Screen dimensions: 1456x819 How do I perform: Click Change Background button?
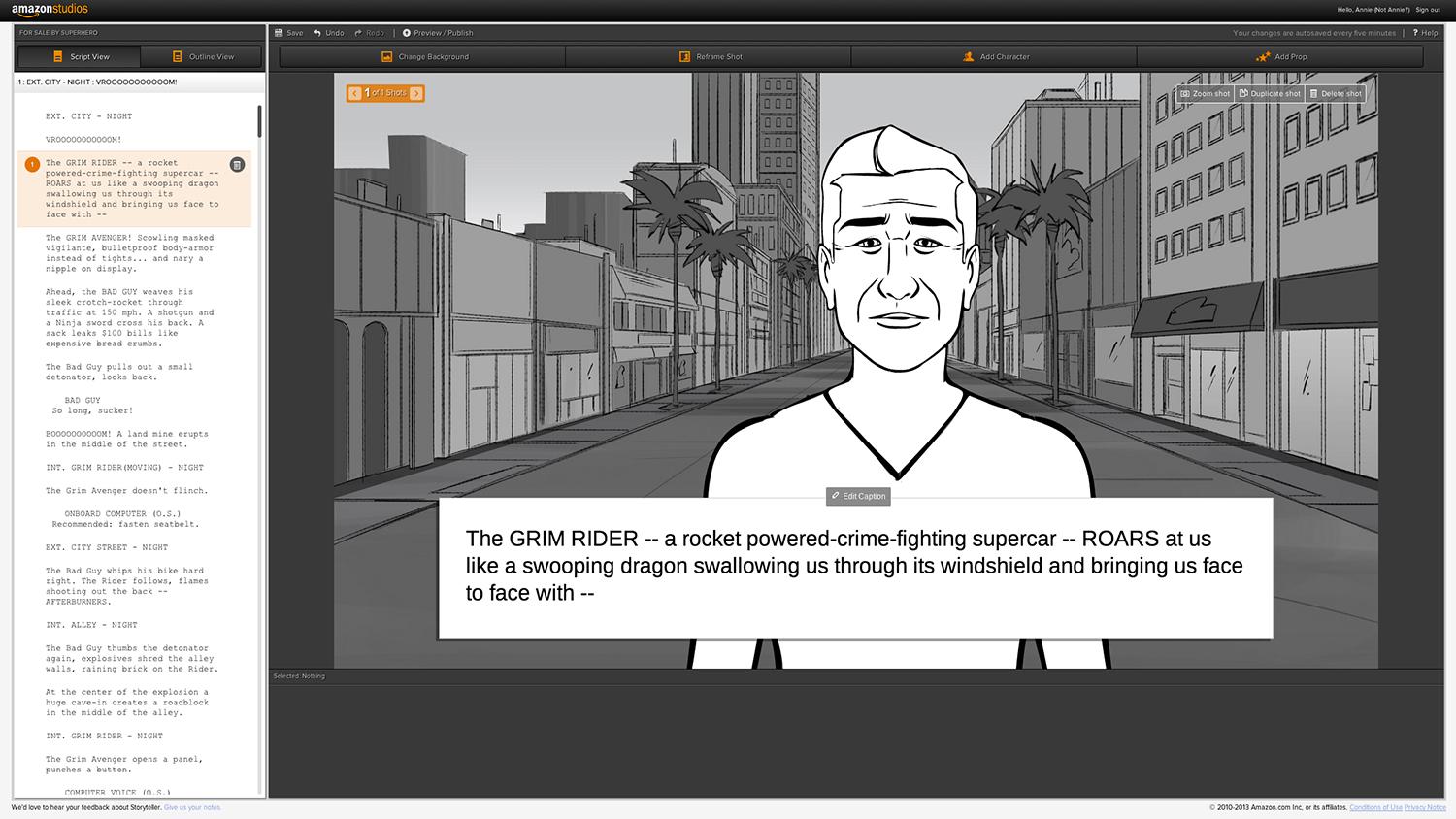coord(423,56)
